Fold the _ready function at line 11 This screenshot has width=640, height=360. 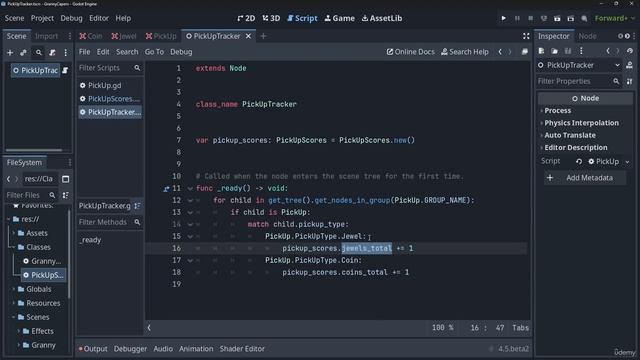click(190, 189)
